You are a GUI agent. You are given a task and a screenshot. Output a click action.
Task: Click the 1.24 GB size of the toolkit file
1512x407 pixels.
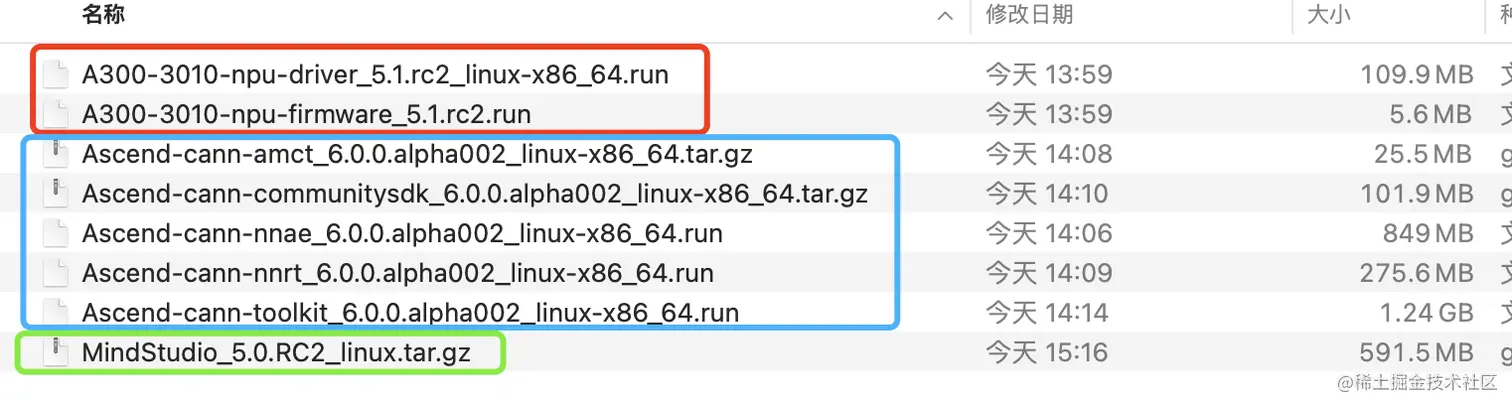[x=1429, y=312]
